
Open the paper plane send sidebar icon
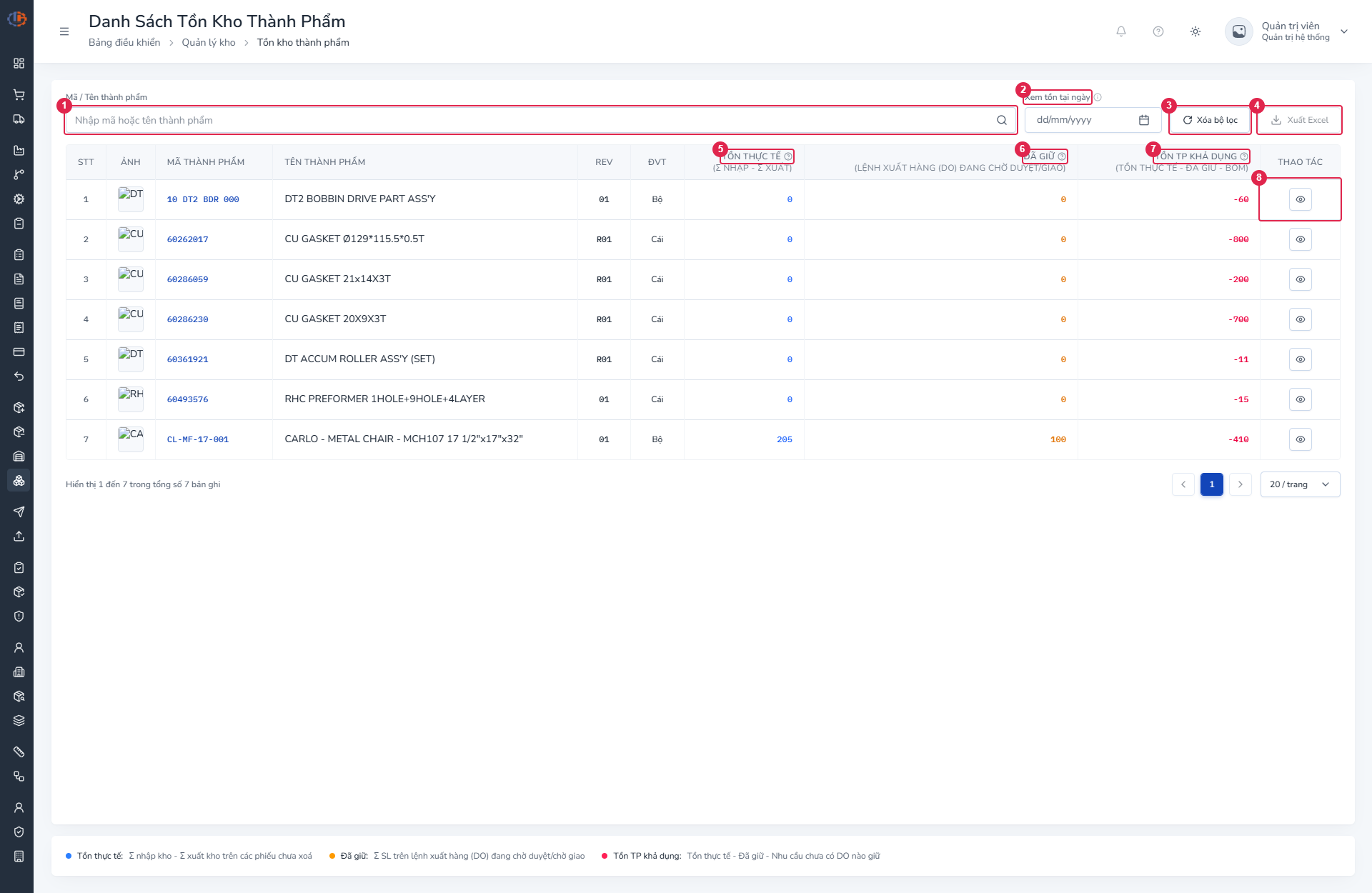(x=19, y=512)
